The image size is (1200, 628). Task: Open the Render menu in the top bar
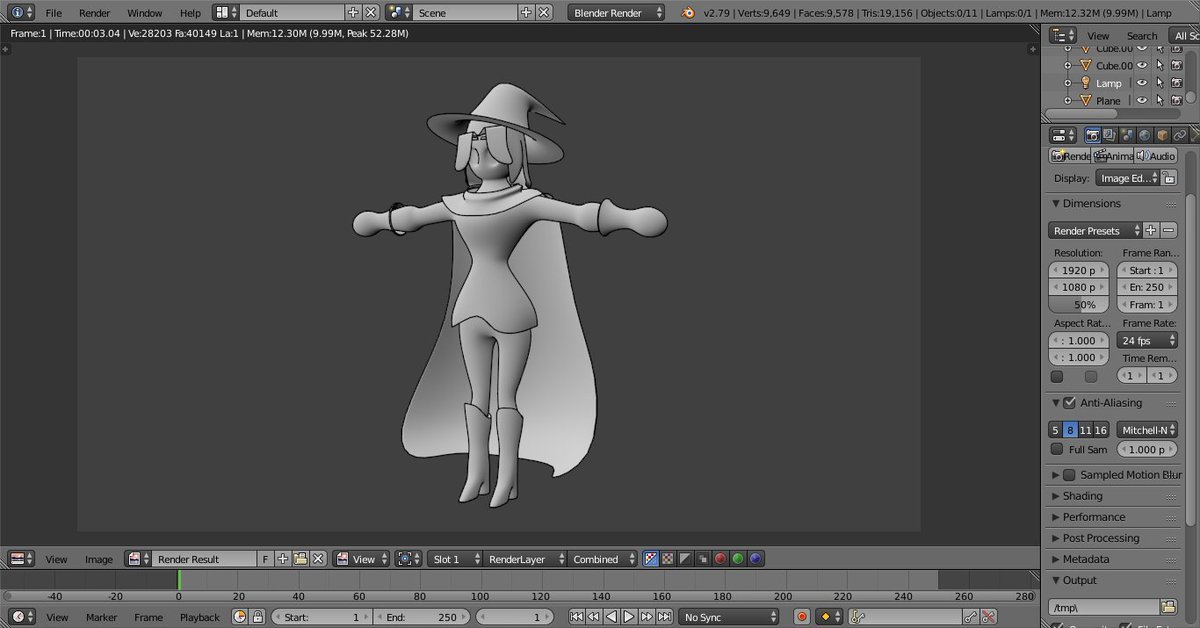pos(94,13)
